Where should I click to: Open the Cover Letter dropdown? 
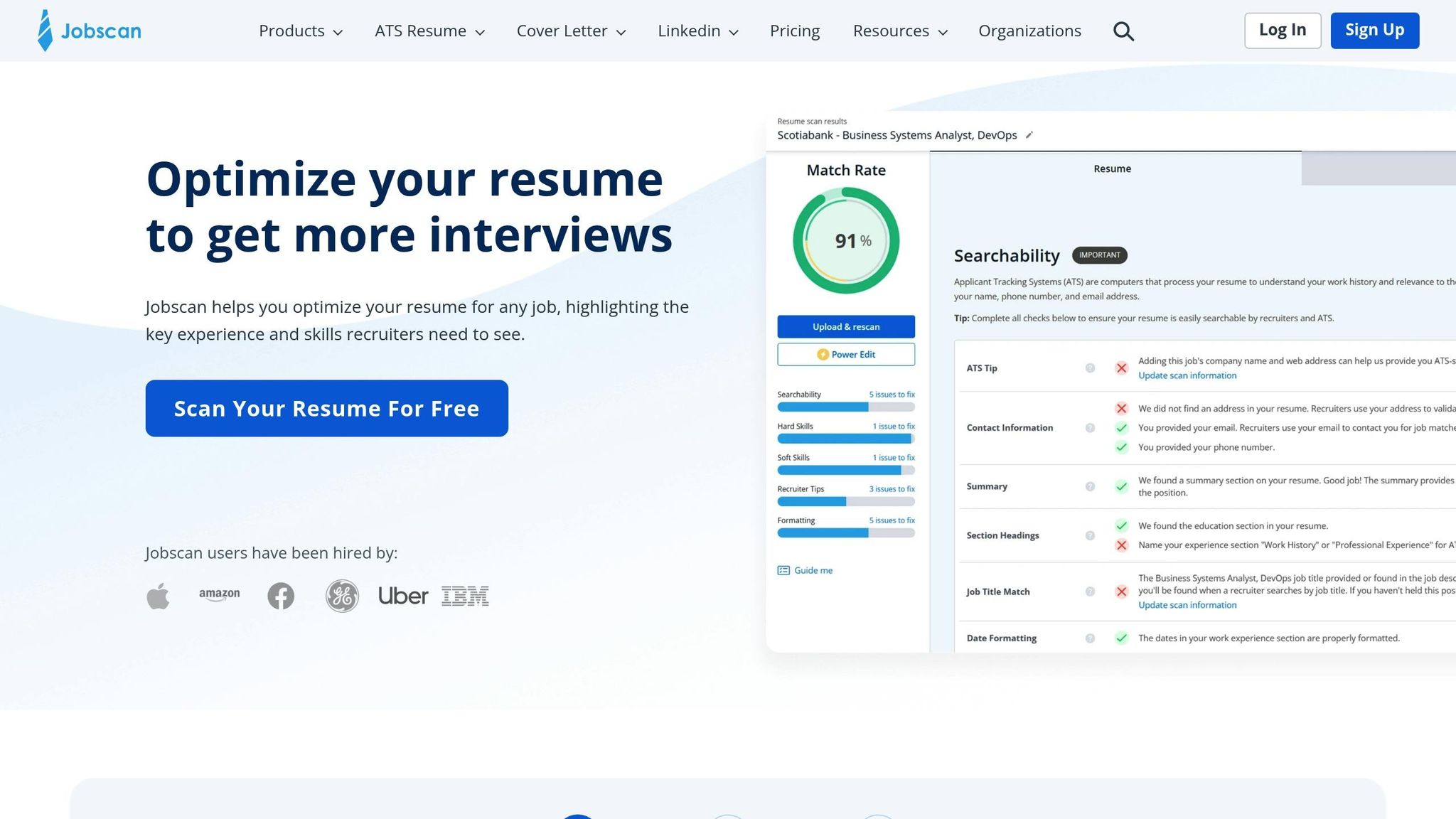click(x=571, y=31)
